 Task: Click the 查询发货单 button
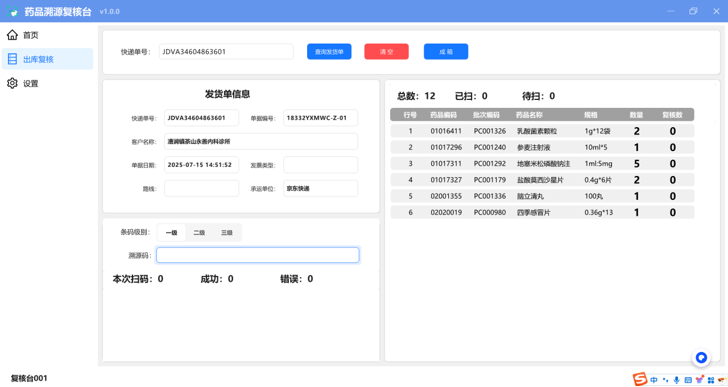click(329, 52)
